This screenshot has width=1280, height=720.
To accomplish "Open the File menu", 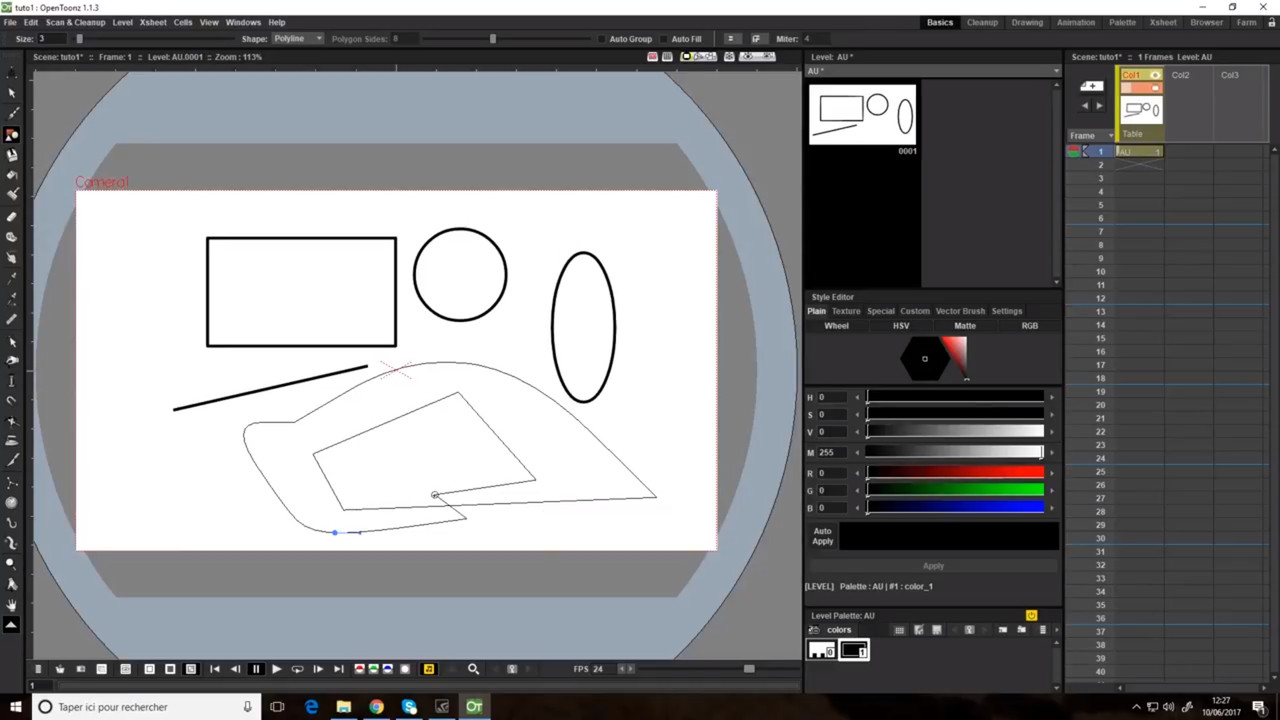I will 9,22.
